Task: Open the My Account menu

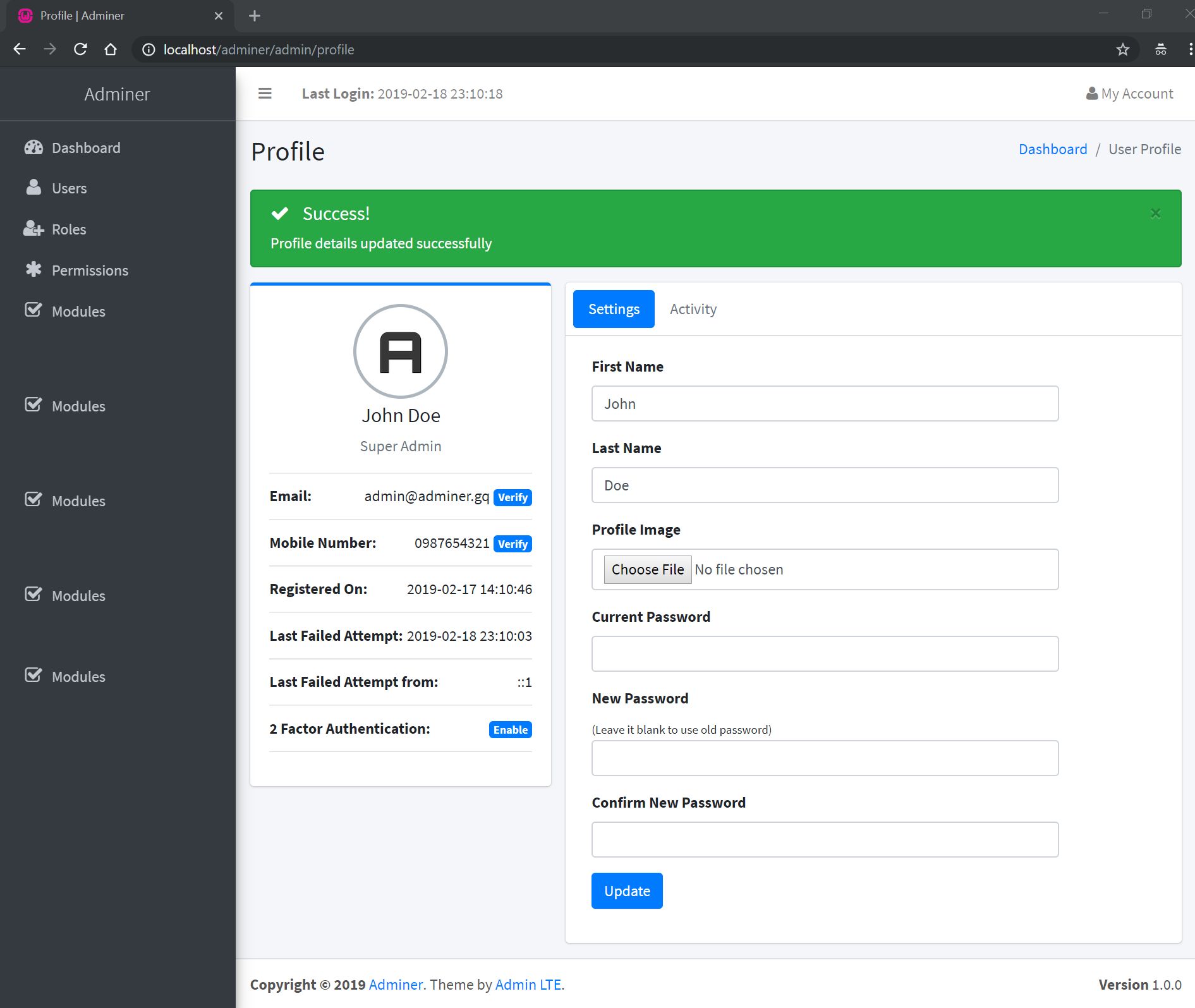Action: 1129,94
